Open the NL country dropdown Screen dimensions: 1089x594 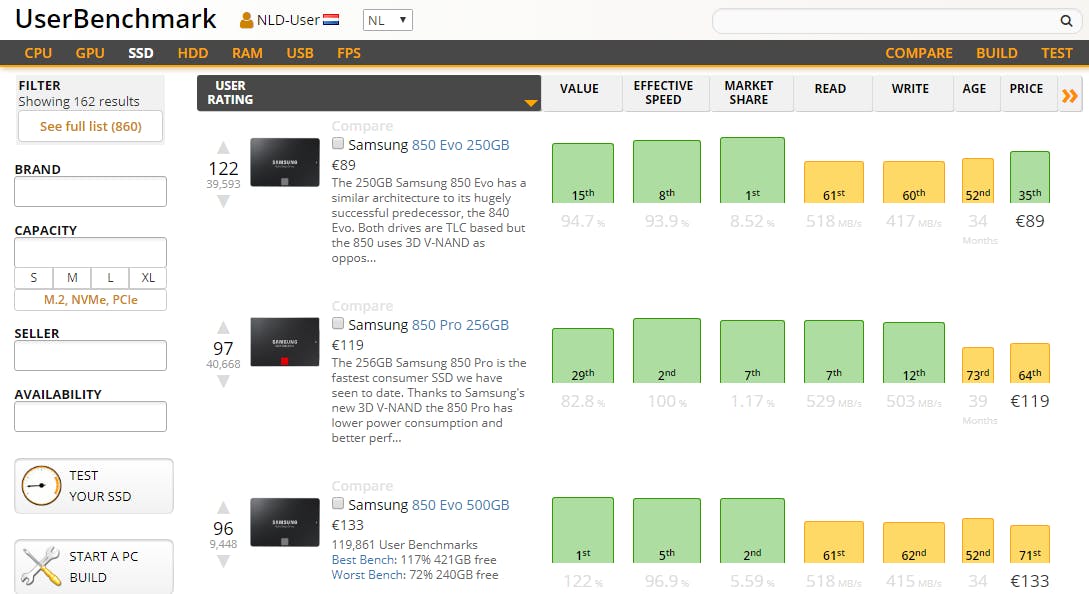(x=388, y=20)
